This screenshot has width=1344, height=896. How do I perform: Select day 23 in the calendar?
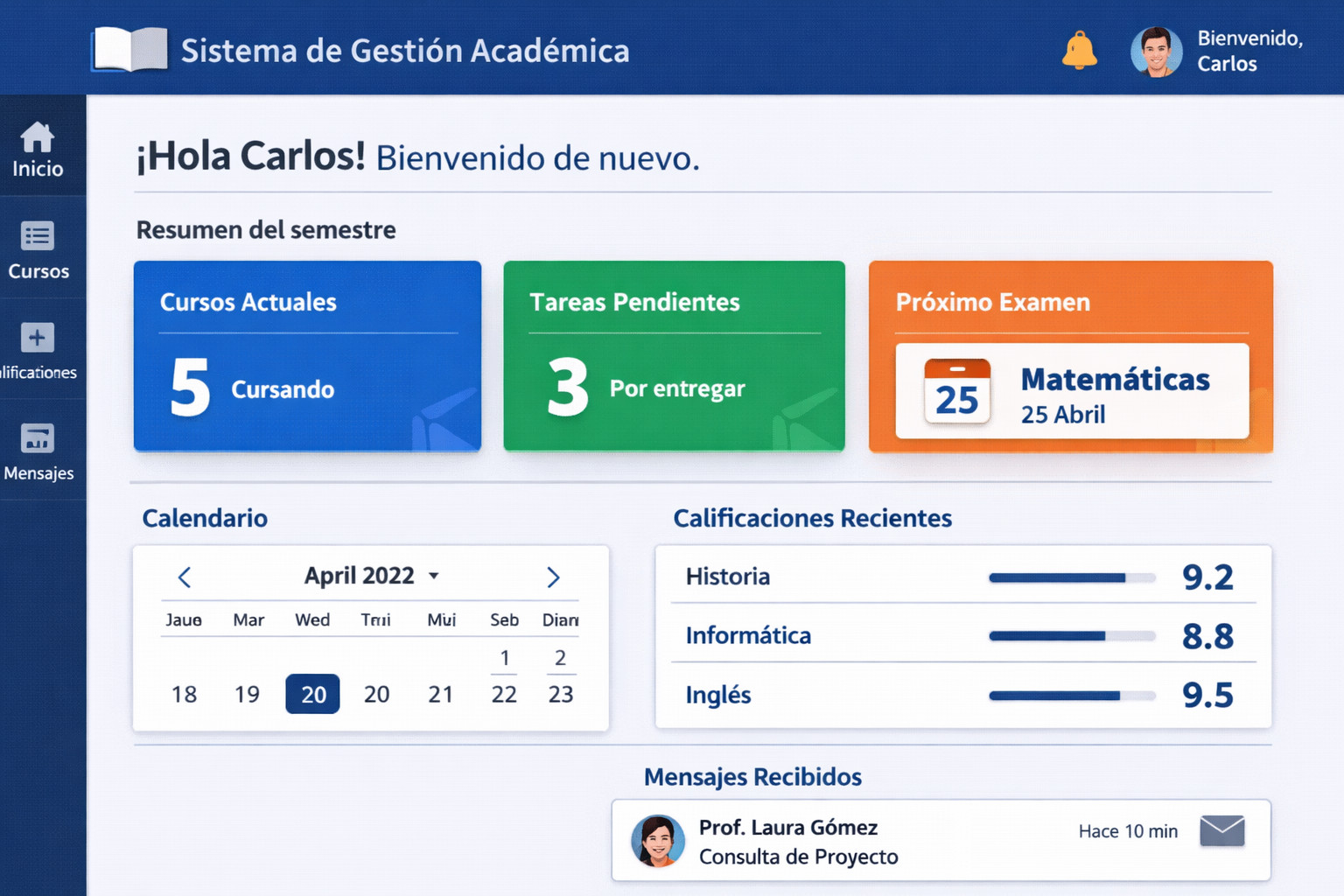coord(560,694)
